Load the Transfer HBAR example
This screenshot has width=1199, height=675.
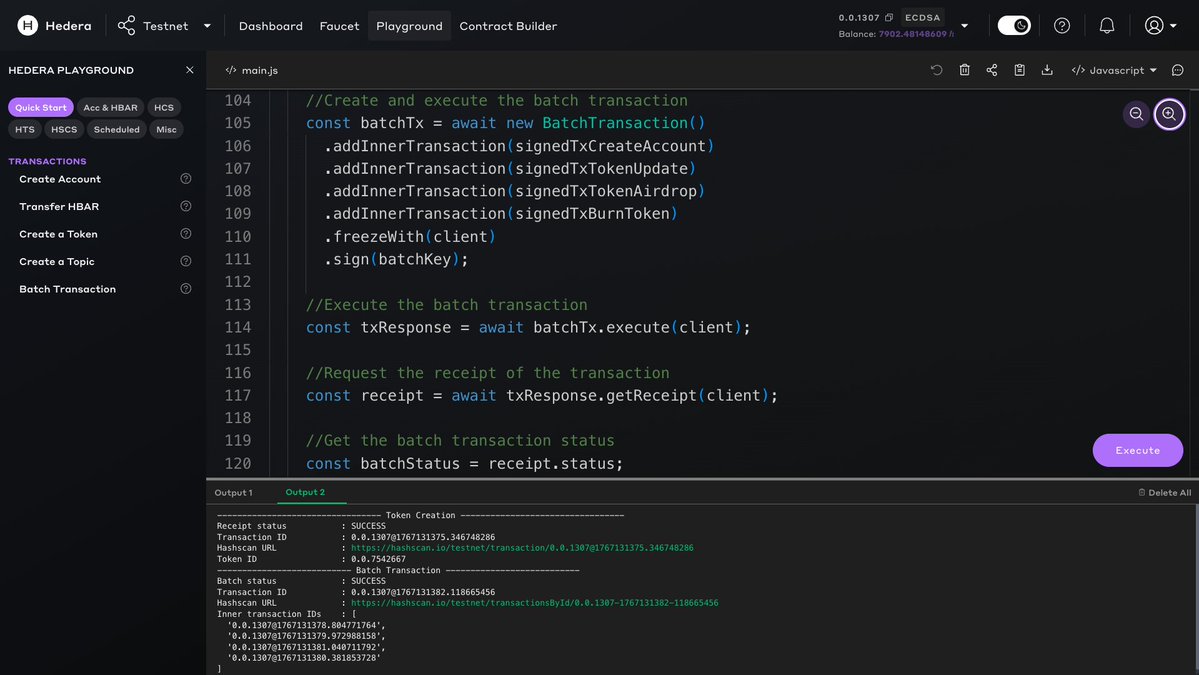[59, 206]
